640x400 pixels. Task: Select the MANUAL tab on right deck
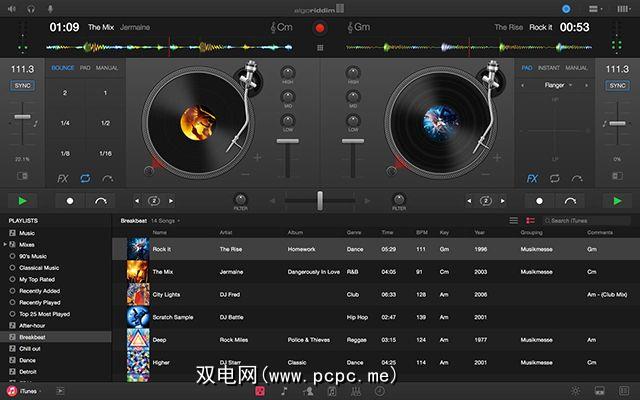pyautogui.click(x=576, y=68)
